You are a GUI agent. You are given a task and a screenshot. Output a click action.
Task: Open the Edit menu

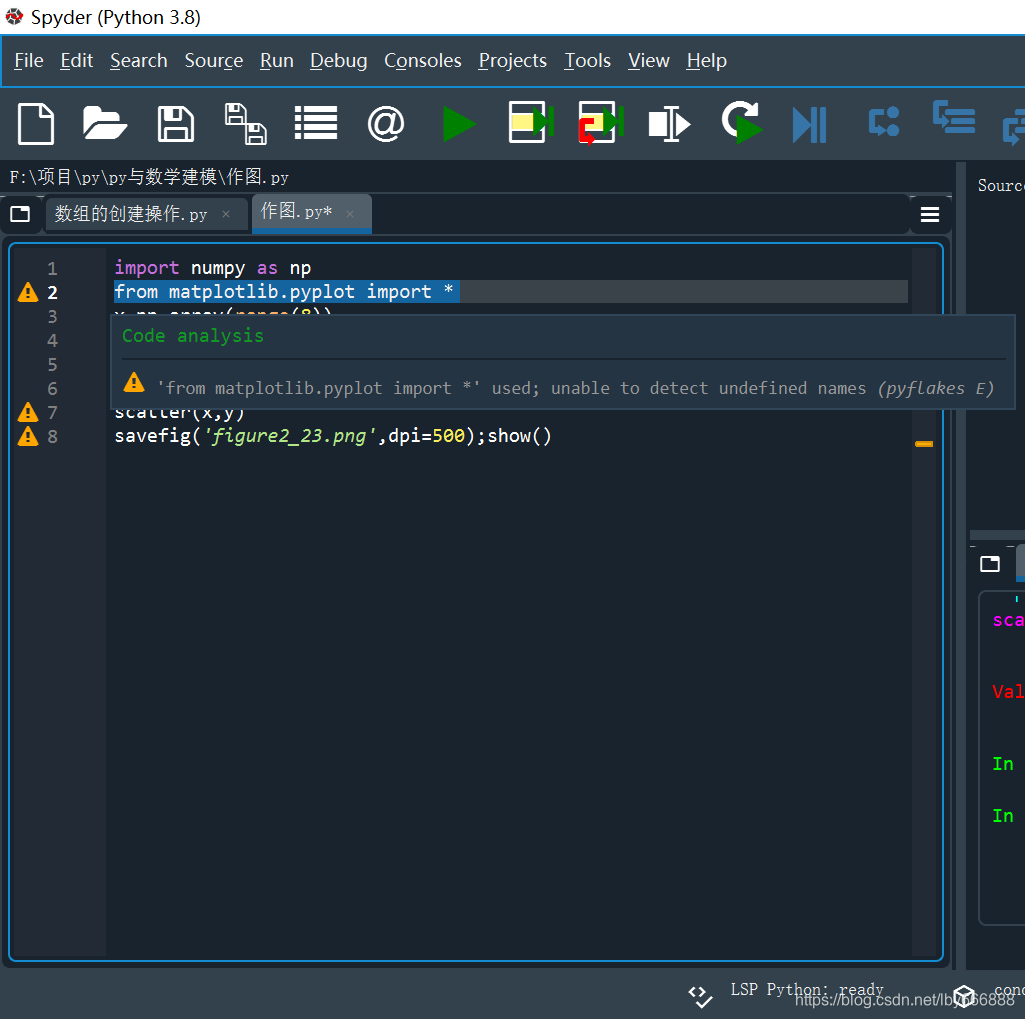pos(76,61)
